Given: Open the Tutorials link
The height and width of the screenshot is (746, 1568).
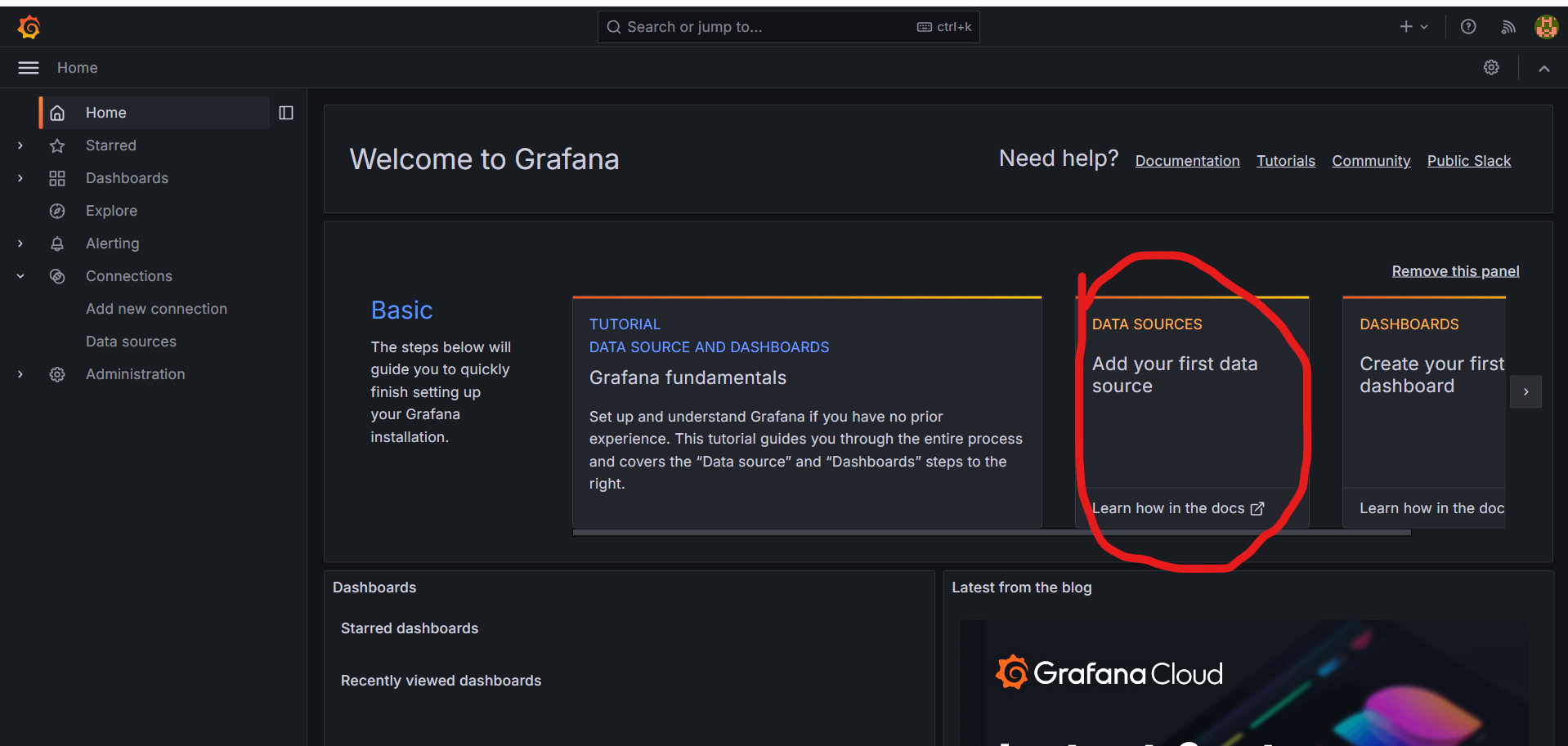Looking at the screenshot, I should pos(1286,161).
